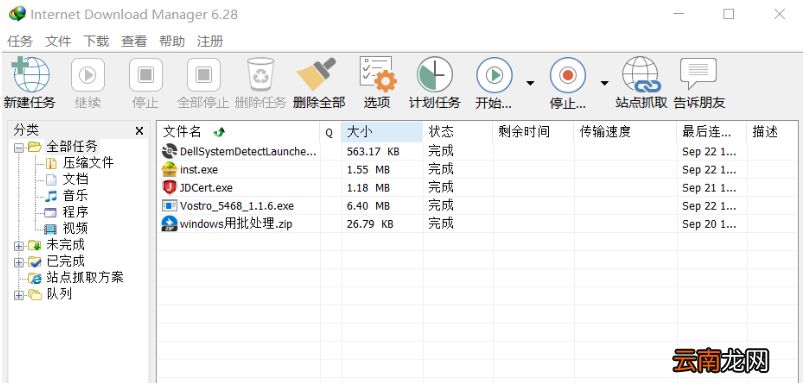Open dropdown arrow next to 开始
This screenshot has height=389, width=806.
[530, 83]
